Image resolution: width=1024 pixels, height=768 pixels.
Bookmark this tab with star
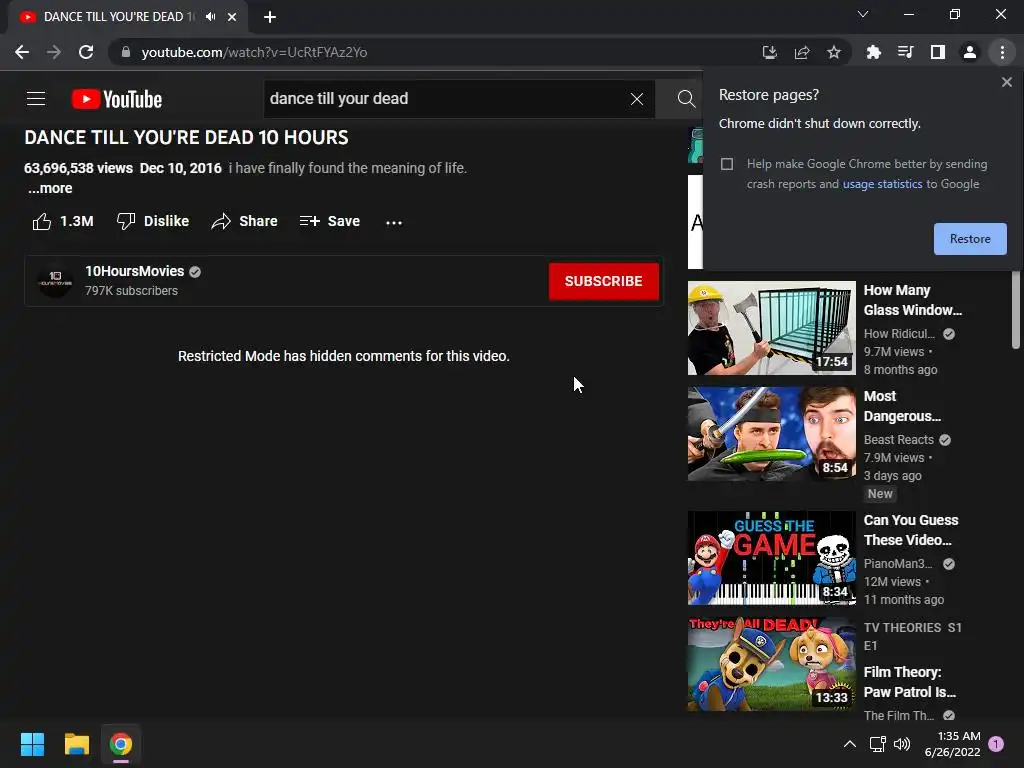[834, 52]
